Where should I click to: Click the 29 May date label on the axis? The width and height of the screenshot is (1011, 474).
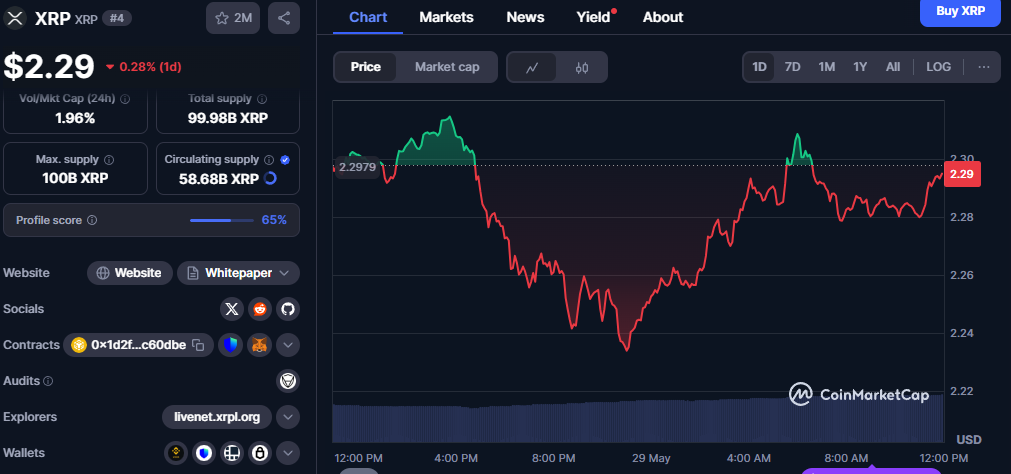(651, 459)
